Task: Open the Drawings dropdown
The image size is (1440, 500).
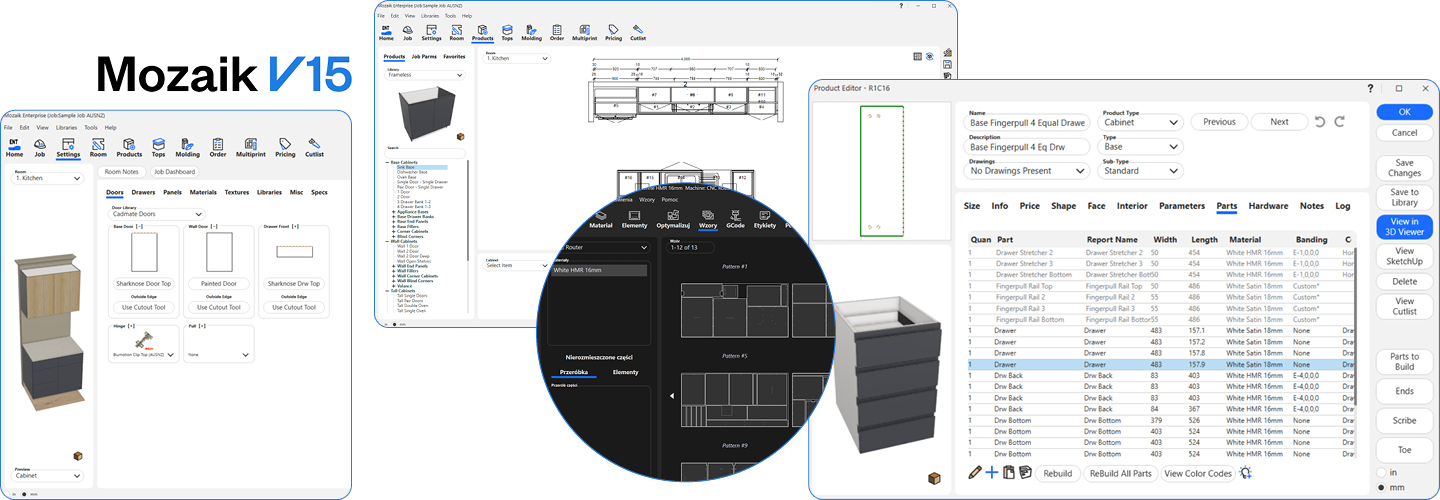Action: click(x=1027, y=171)
